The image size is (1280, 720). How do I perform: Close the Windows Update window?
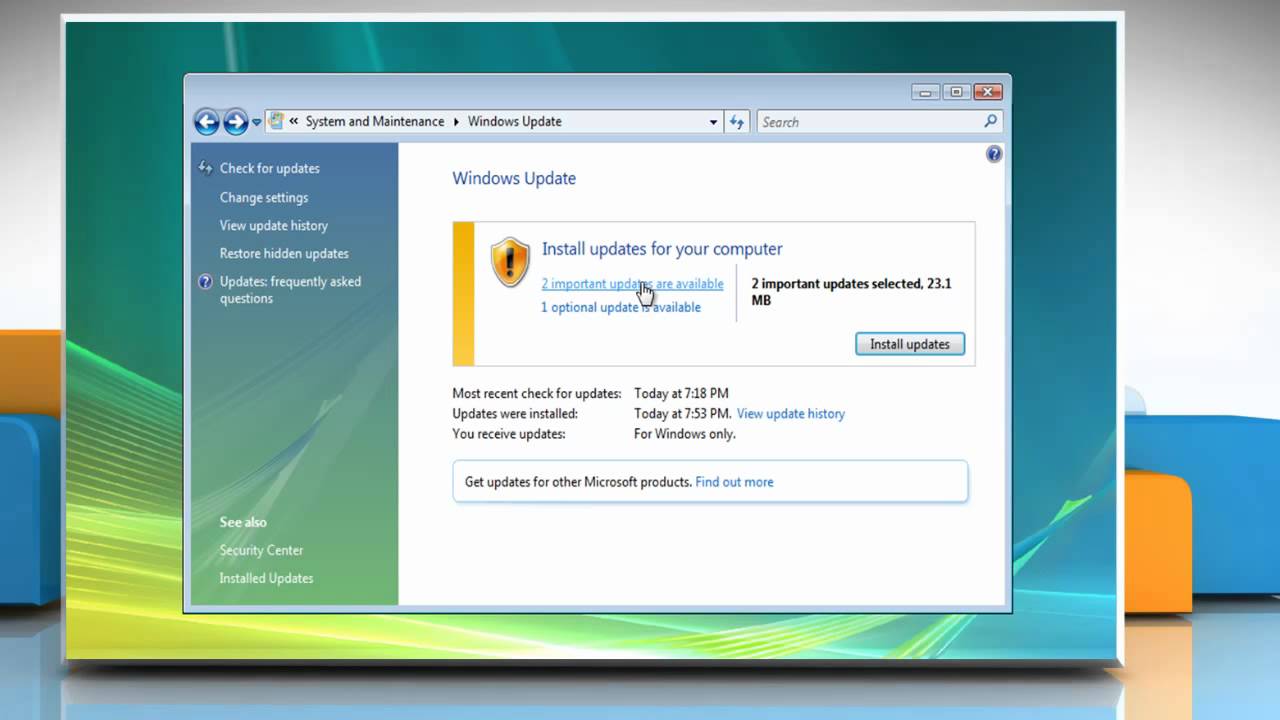tap(987, 92)
